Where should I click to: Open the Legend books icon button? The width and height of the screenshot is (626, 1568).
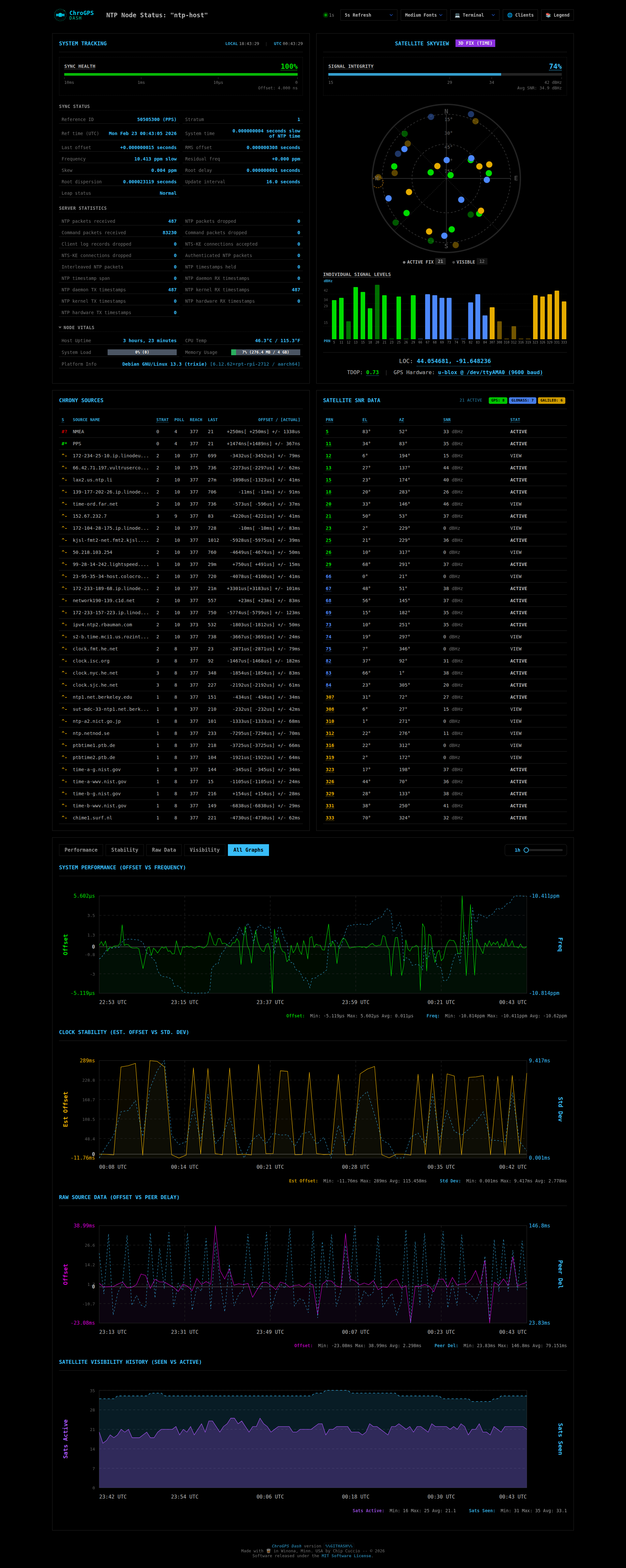click(548, 15)
